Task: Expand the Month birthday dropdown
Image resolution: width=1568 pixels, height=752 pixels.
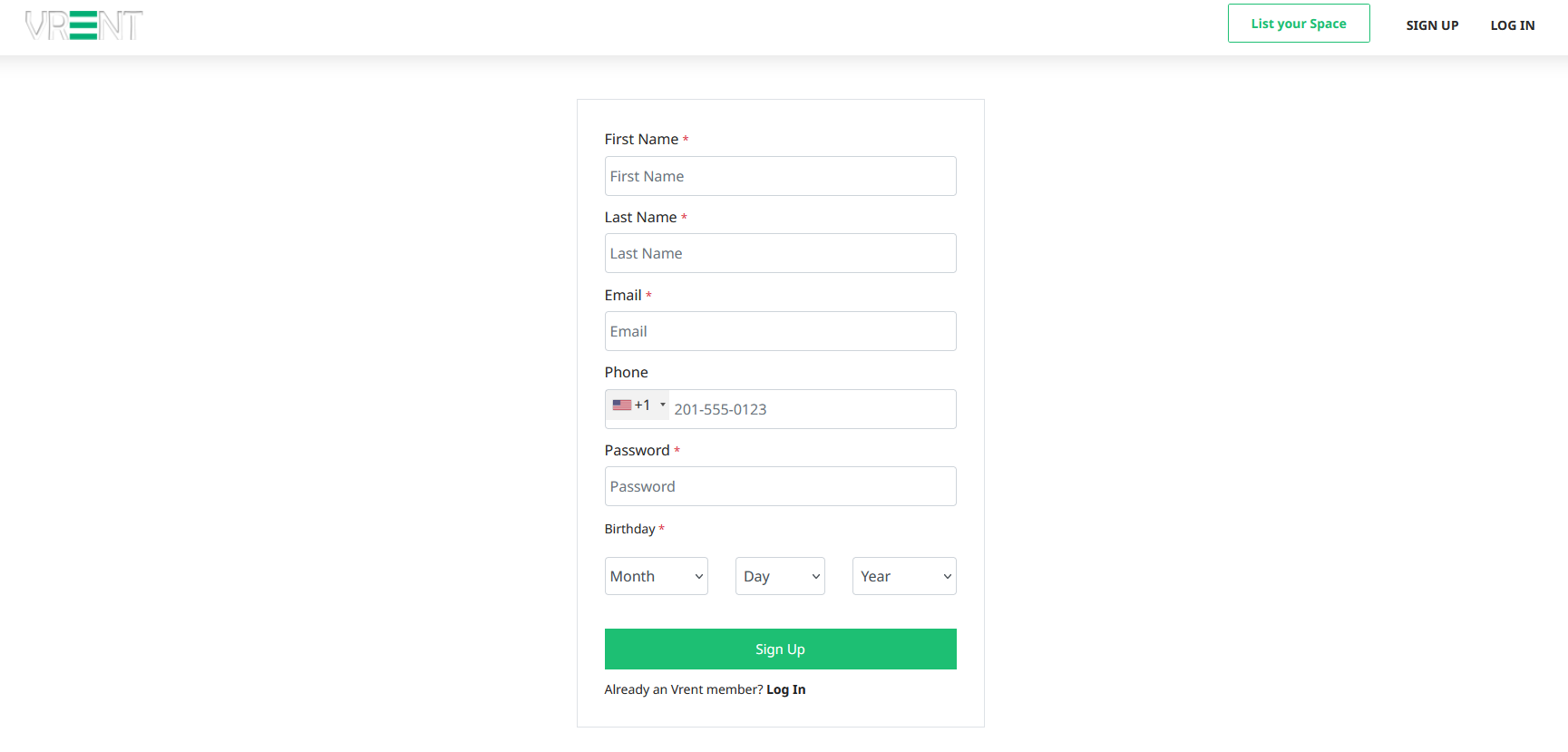Action: (x=656, y=576)
